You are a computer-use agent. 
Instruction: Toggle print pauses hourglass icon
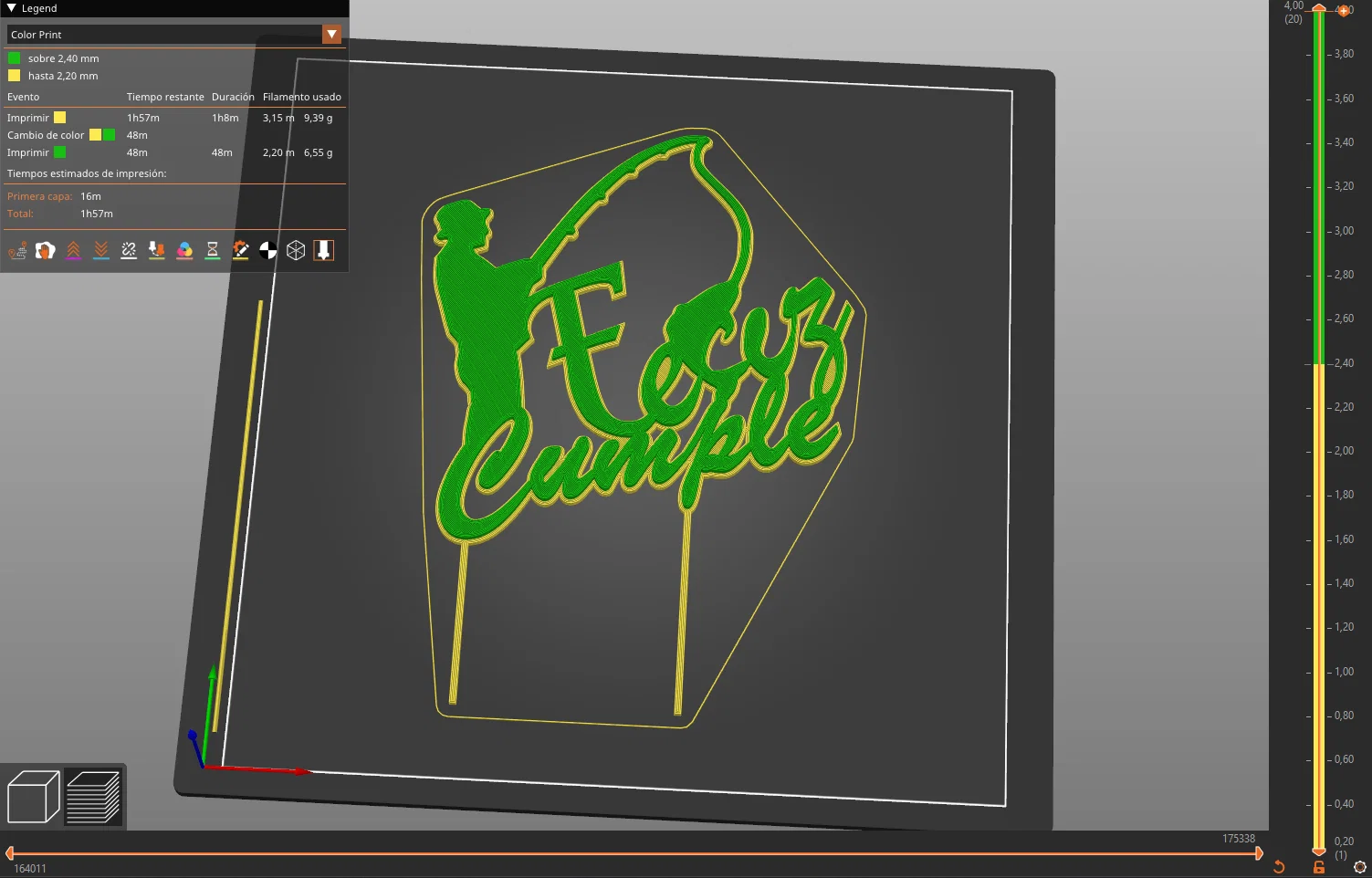[213, 250]
